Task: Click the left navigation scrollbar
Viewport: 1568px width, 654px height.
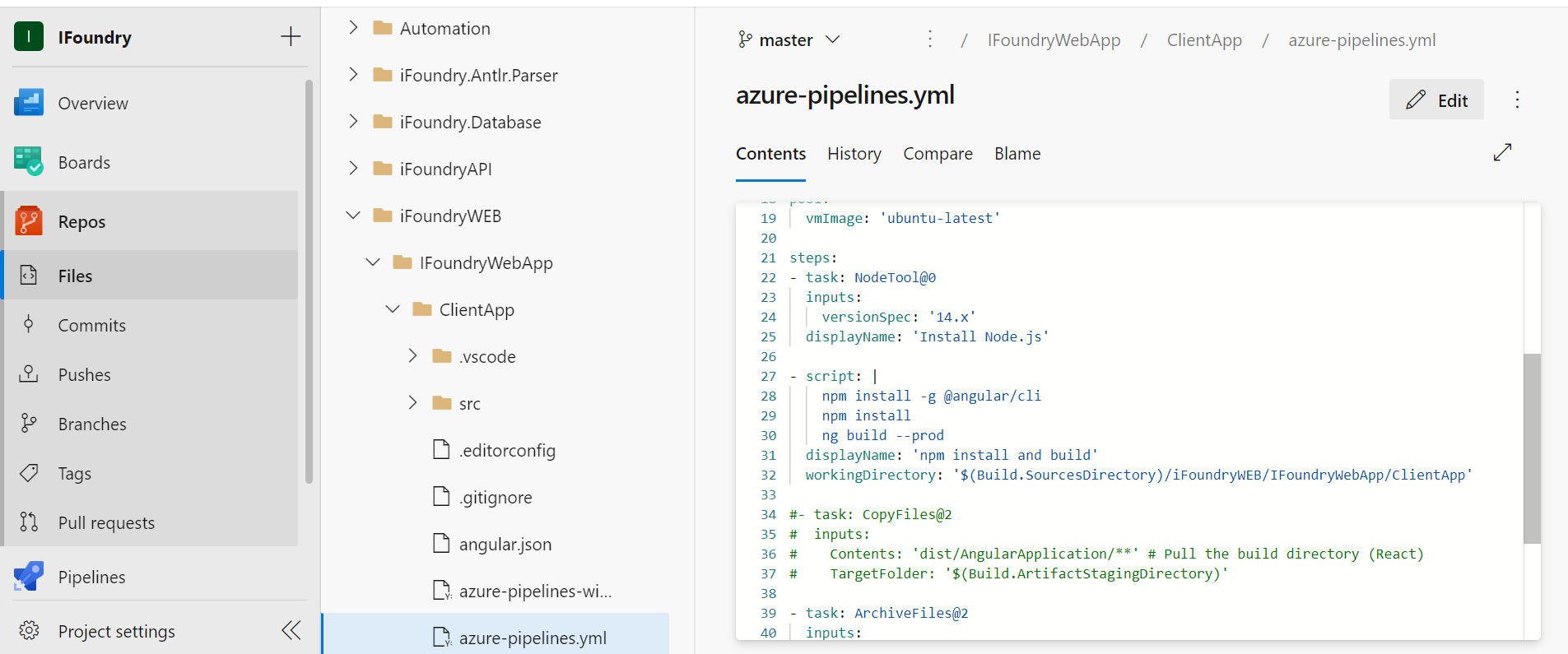Action: 309,281
